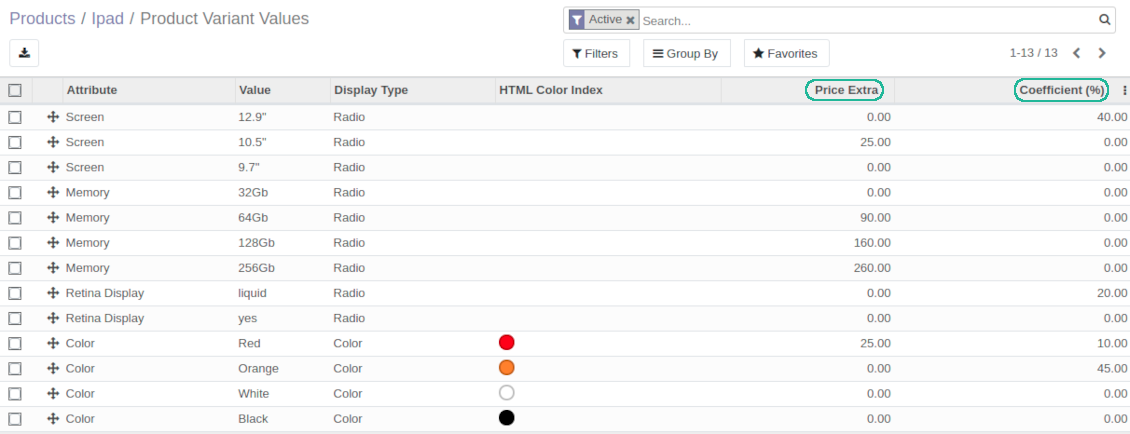Select the Memory 128Gb row checkbox
Screen dimensions: 1130x434
click(15, 243)
